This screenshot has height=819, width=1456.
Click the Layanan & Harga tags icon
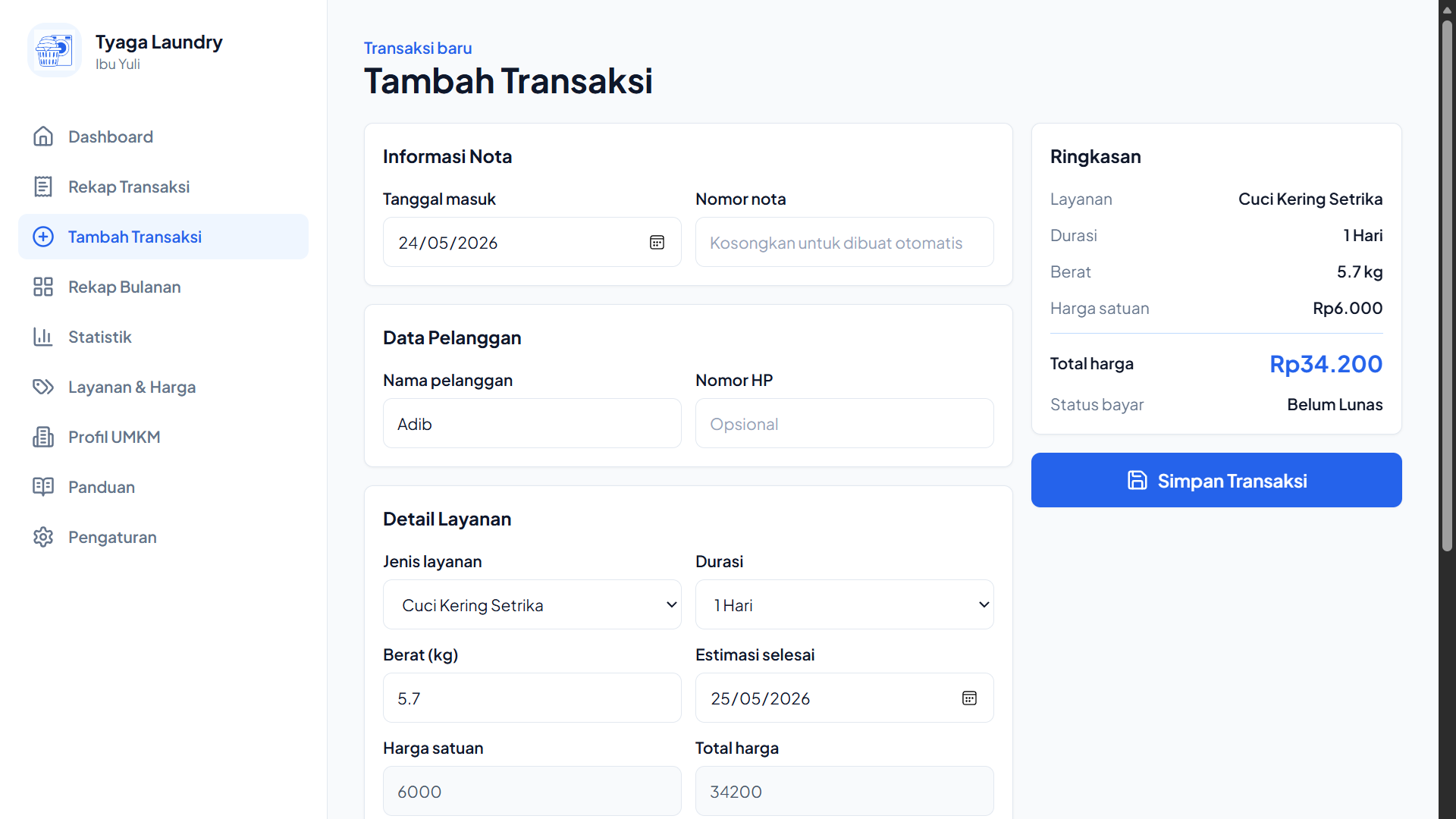click(43, 387)
